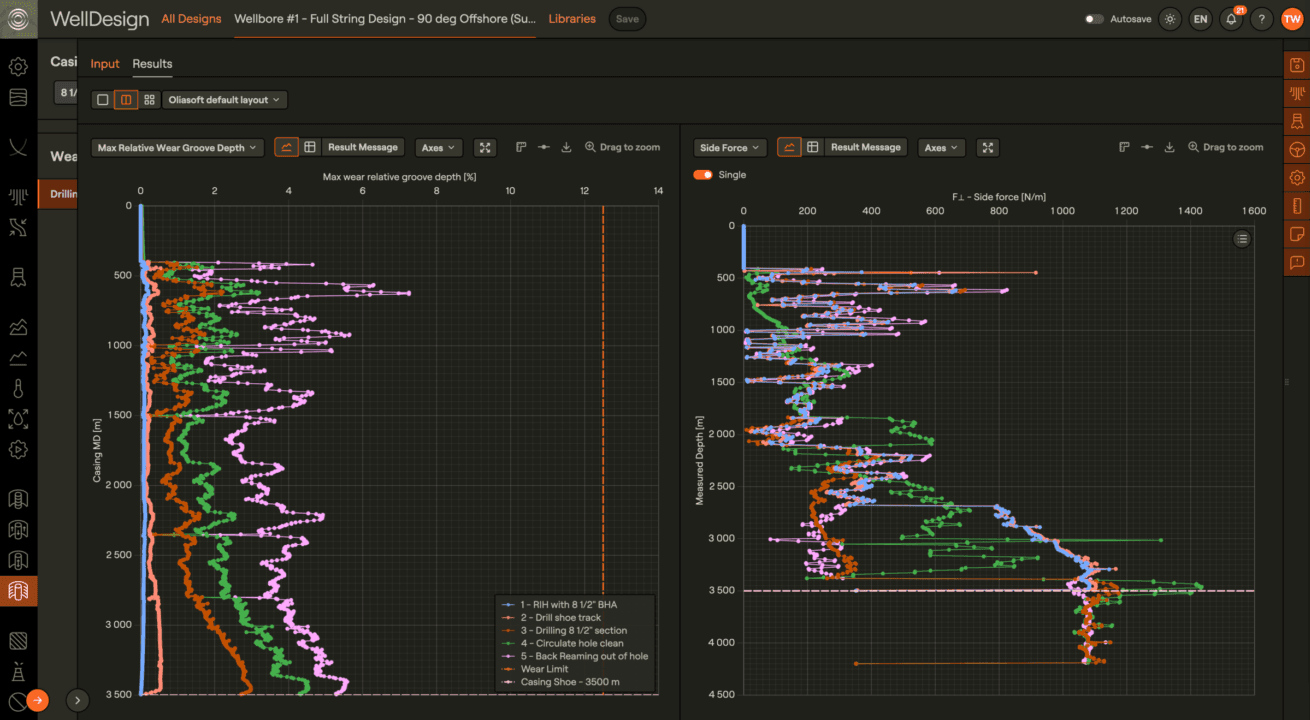Click Wear Limit legend entry swatch
The width and height of the screenshot is (1310, 720).
coord(508,669)
